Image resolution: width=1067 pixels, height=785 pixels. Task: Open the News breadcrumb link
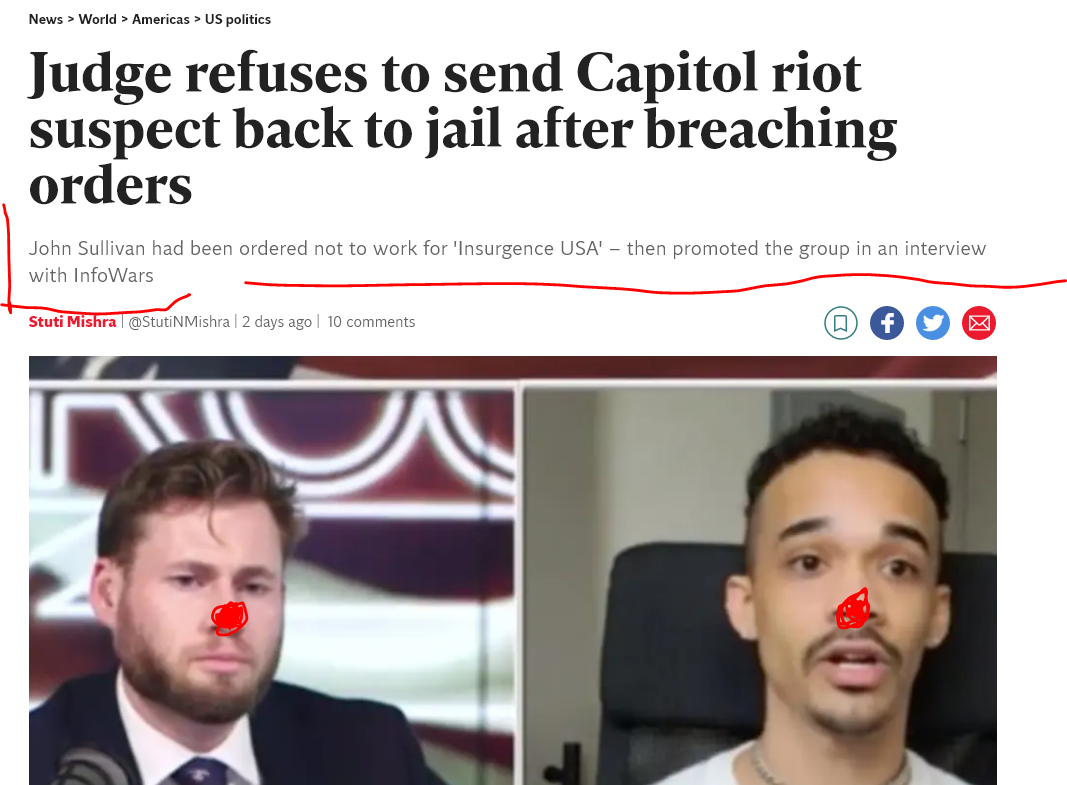click(x=46, y=19)
